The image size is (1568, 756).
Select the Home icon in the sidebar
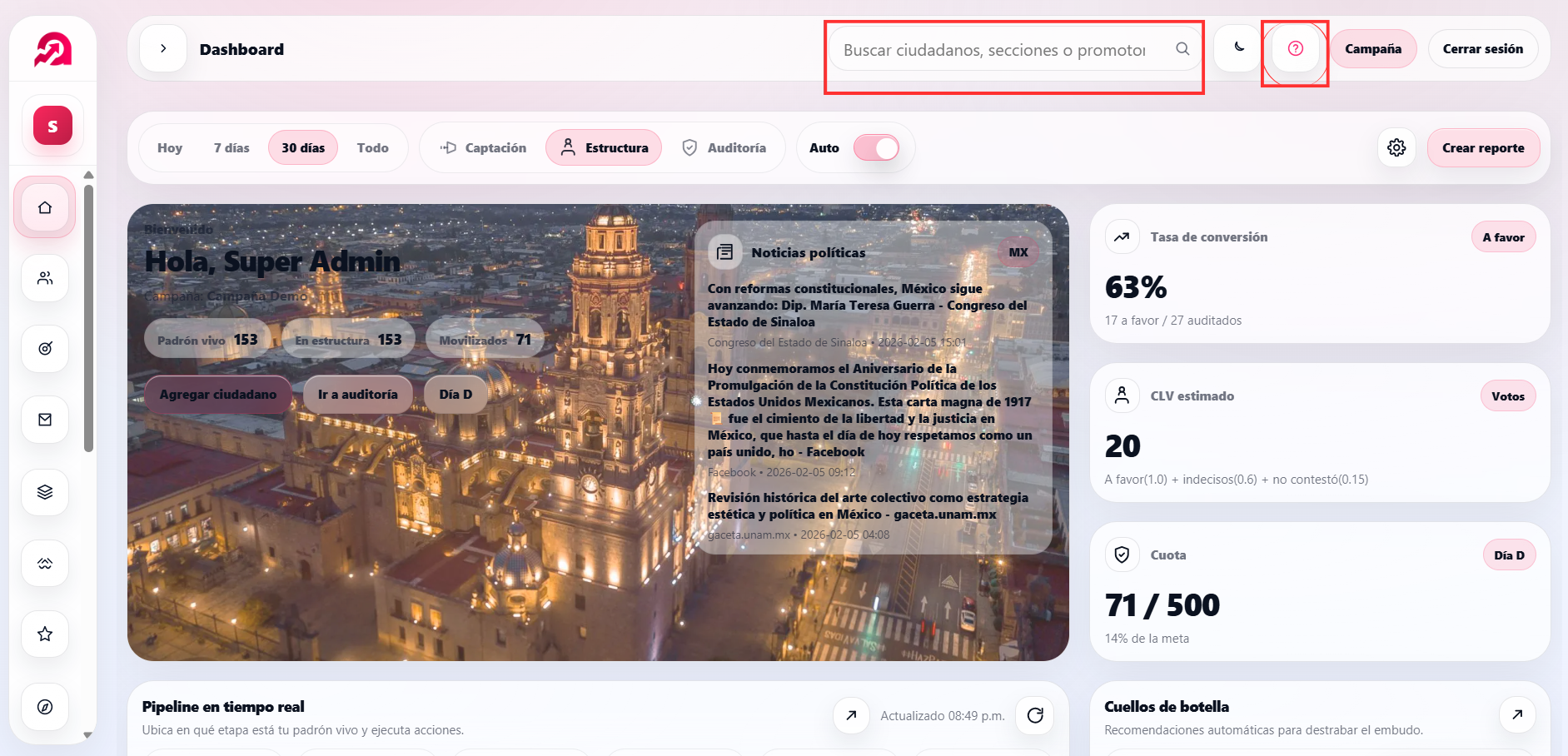pyautogui.click(x=43, y=207)
